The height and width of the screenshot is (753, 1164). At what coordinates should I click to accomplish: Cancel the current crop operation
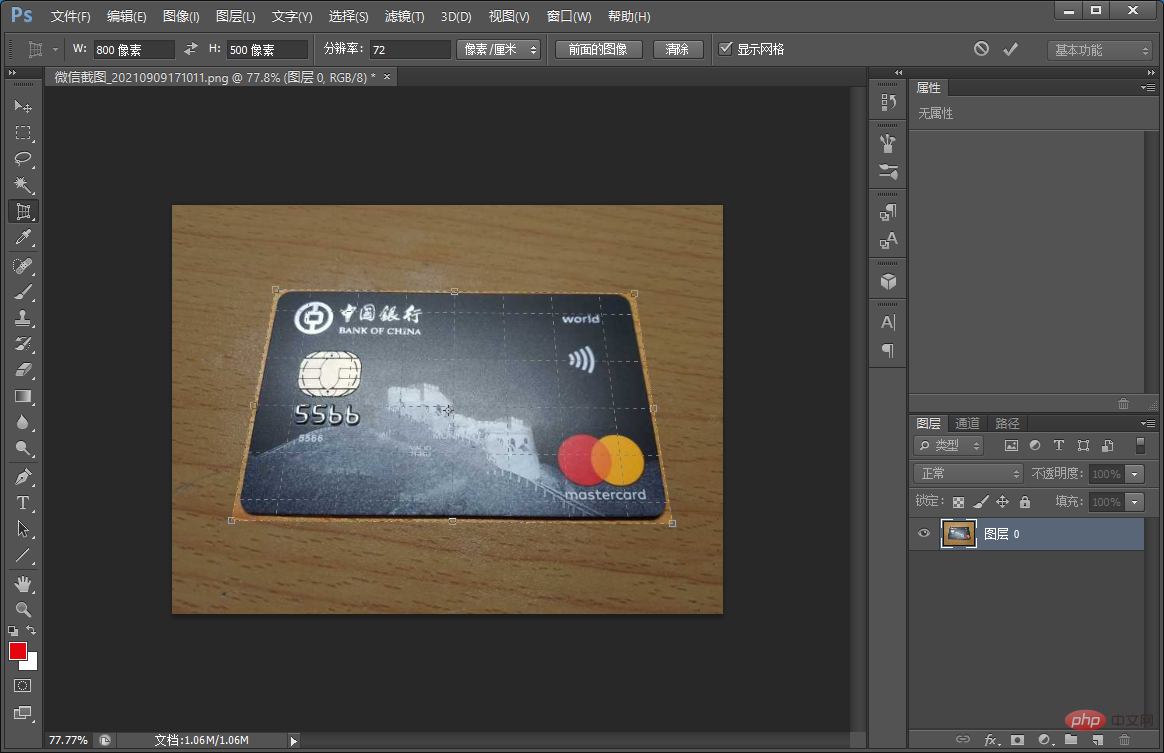[x=981, y=49]
